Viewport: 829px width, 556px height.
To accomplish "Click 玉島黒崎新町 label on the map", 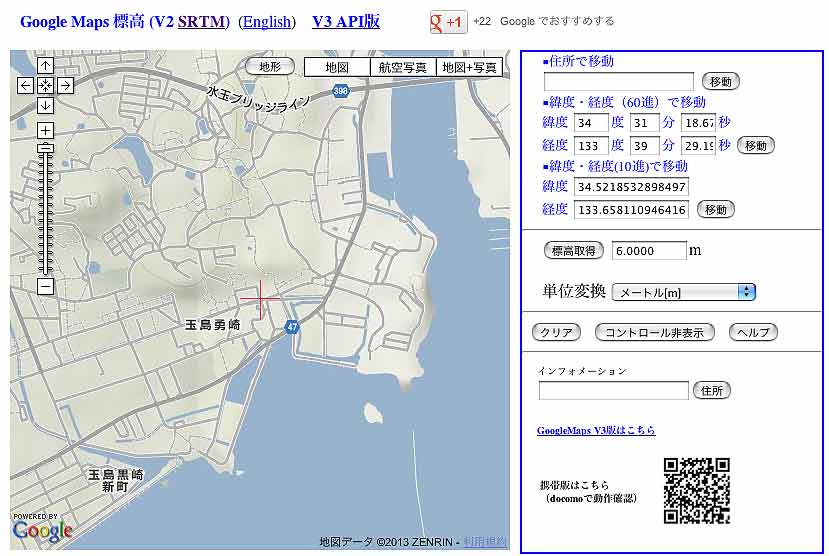I will (115, 480).
